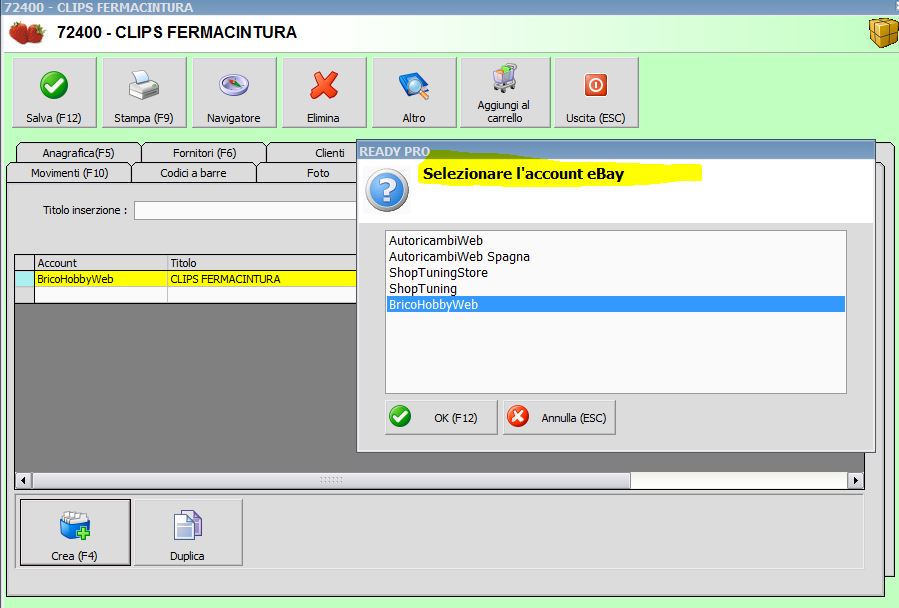Open the Codici a barre tab
899x608 pixels.
tap(193, 173)
